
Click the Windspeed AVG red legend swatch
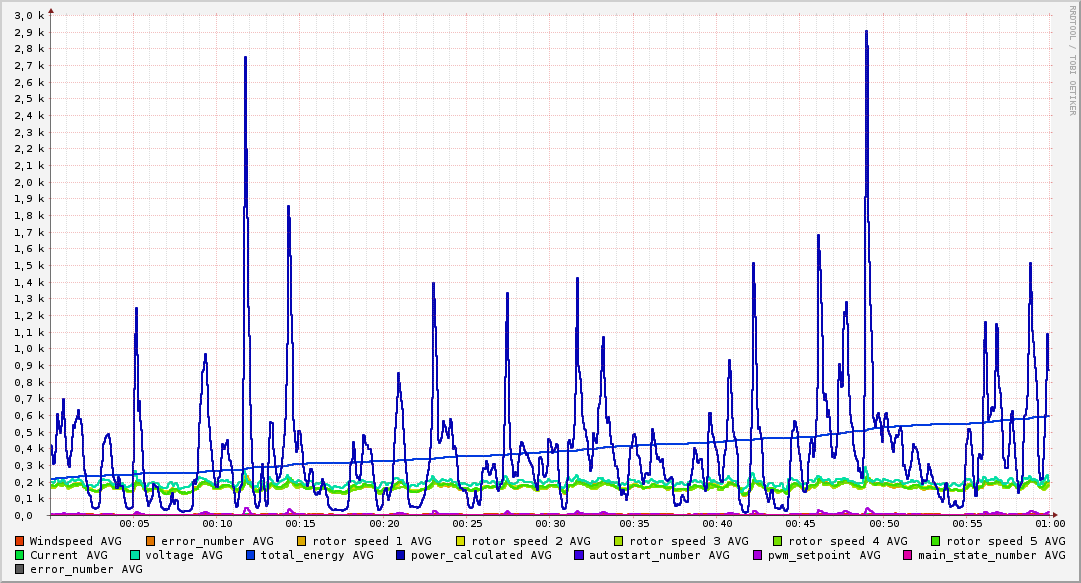19,542
